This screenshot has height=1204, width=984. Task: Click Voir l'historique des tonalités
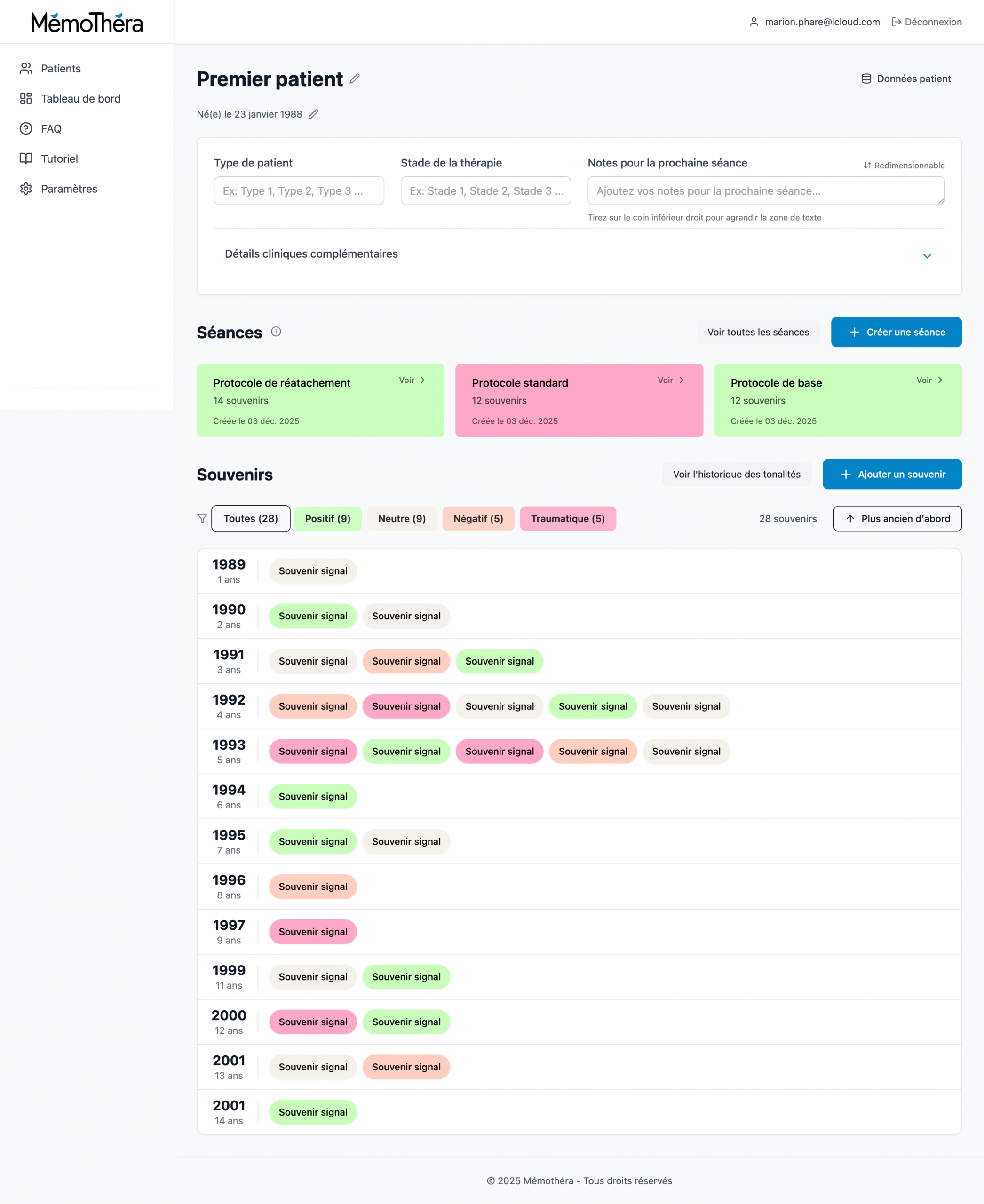(x=736, y=475)
